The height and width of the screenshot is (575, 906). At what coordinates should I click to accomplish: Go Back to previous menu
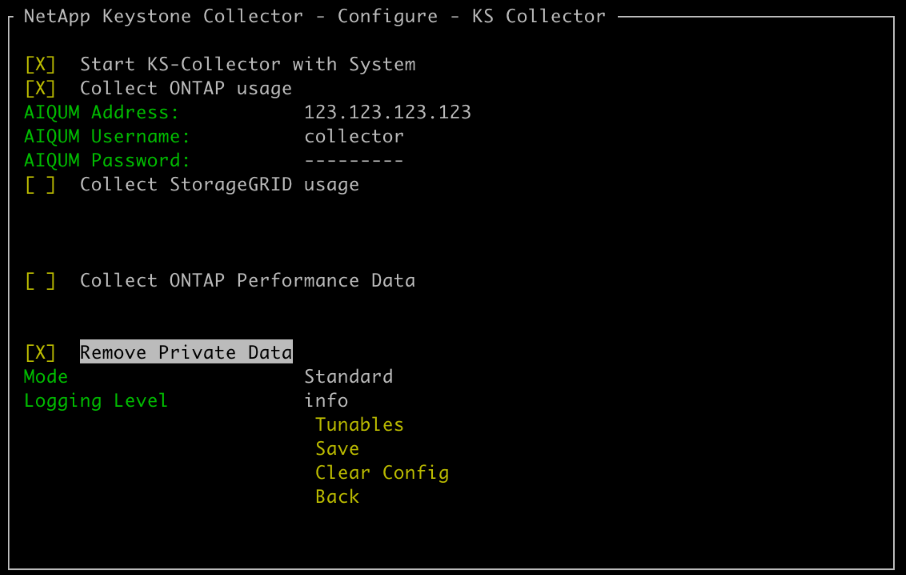tap(337, 497)
